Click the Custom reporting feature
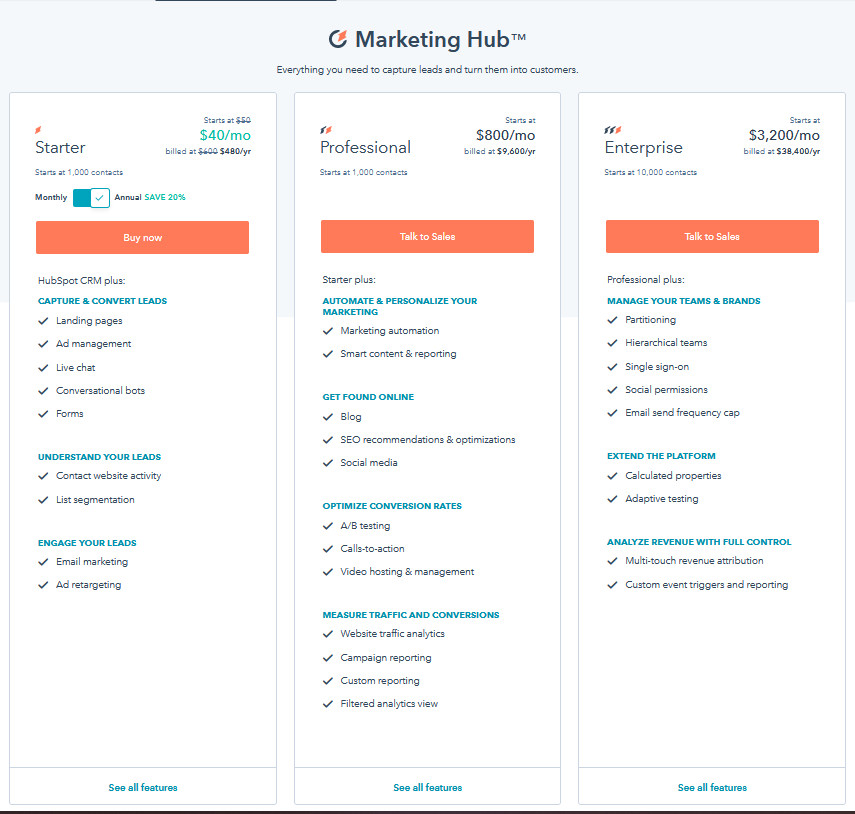 (x=380, y=680)
